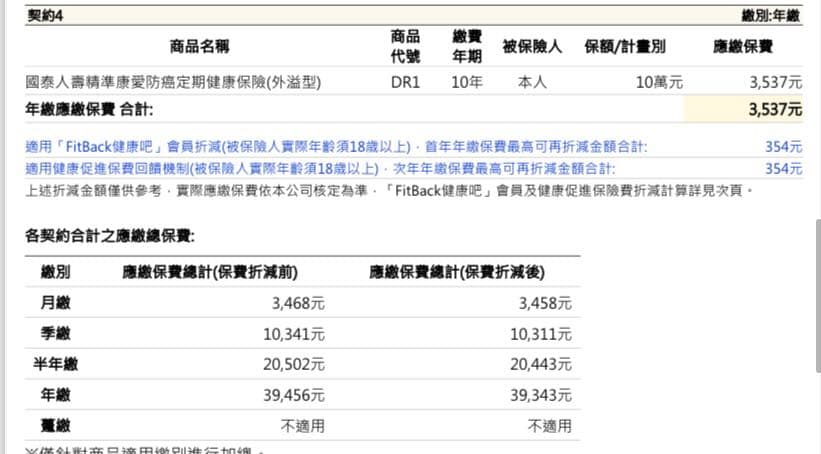Click semi-annual premium 20,443元
Image resolution: width=821 pixels, height=454 pixels.
tap(541, 364)
